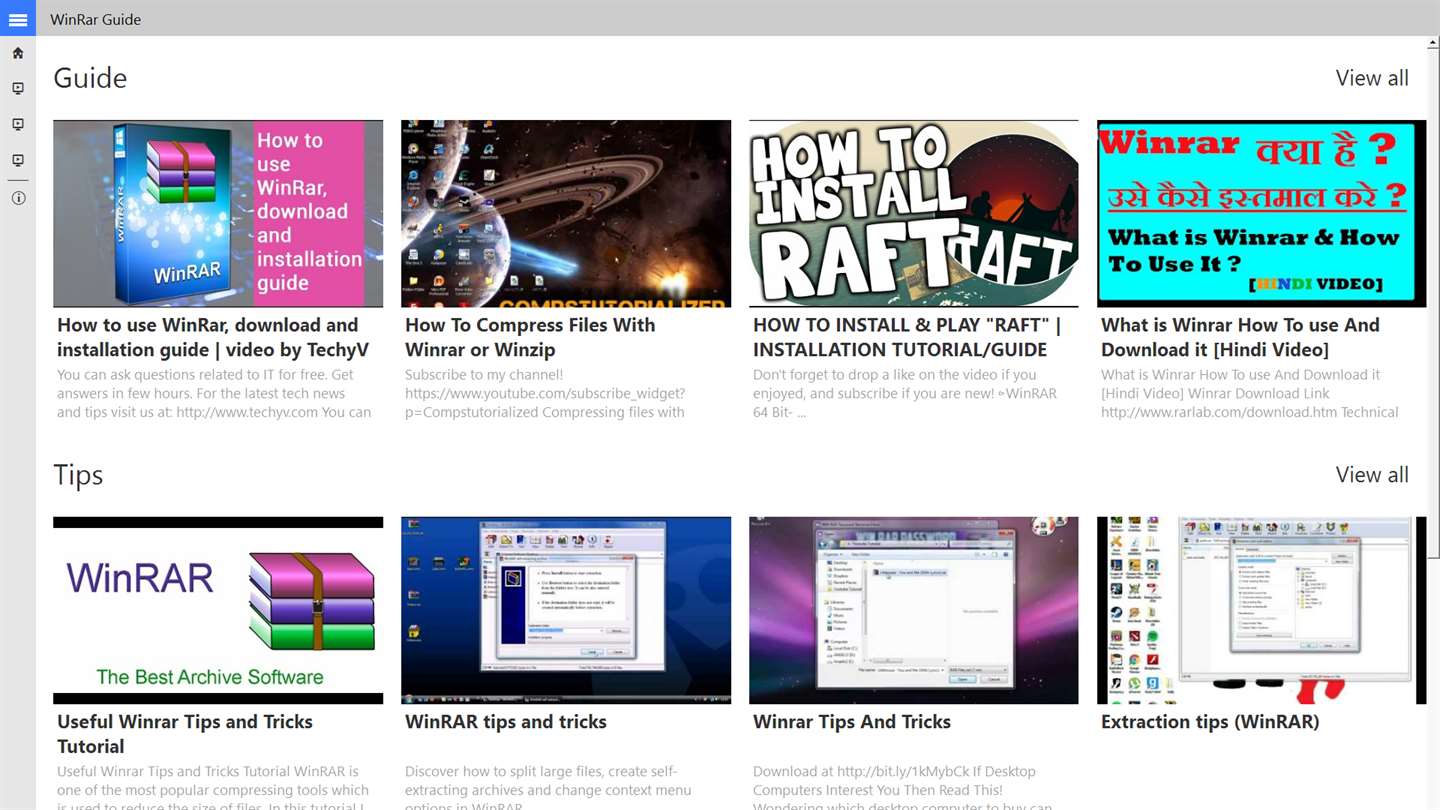Click the 'Guide' section heading

(x=90, y=78)
